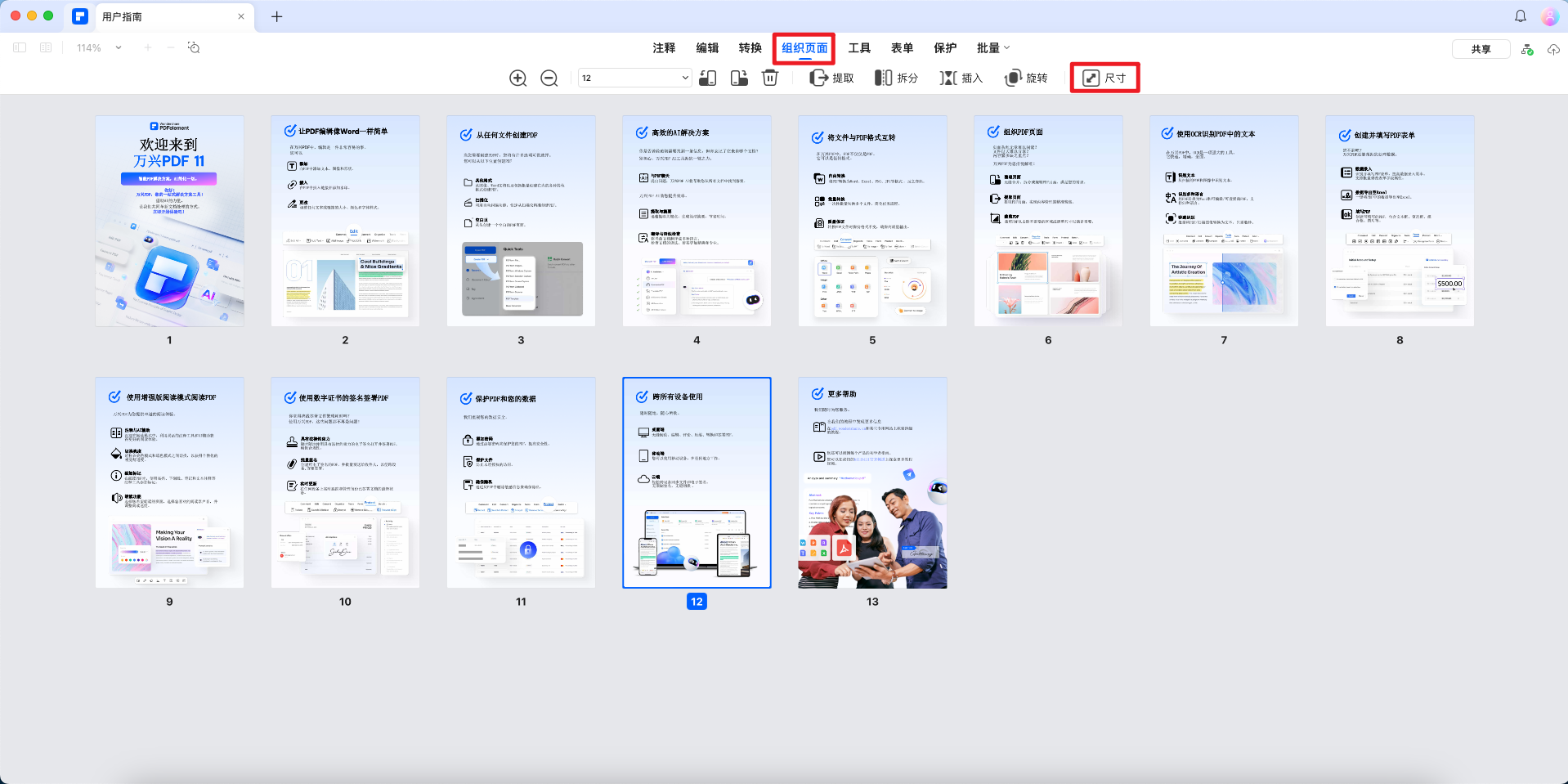Rotate the page left with the rotate-left icon
This screenshot has height=784, width=1568.
click(708, 78)
